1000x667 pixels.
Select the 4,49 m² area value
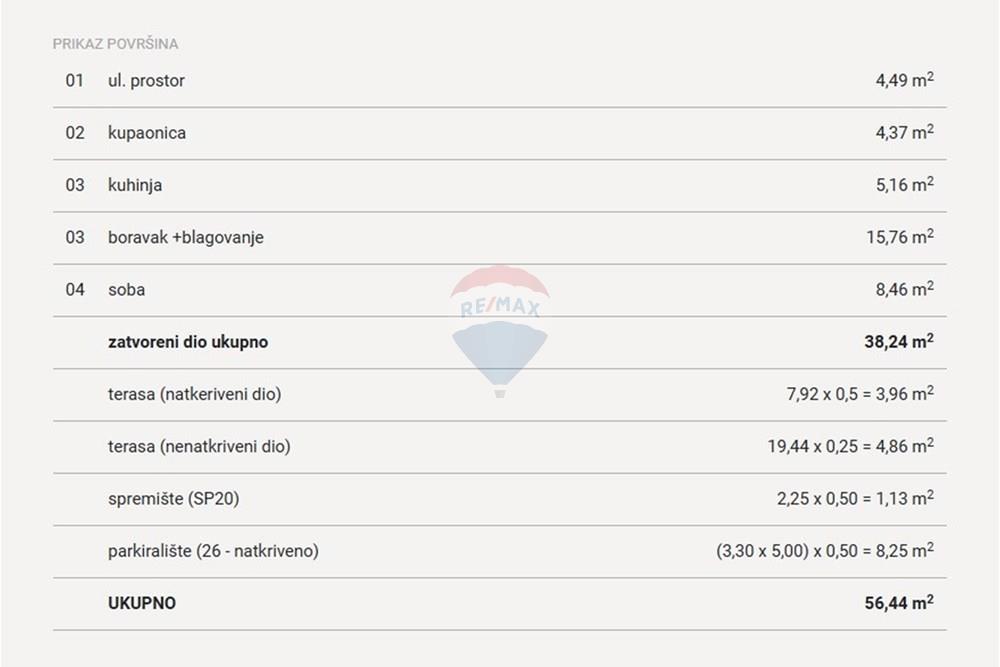tap(905, 80)
